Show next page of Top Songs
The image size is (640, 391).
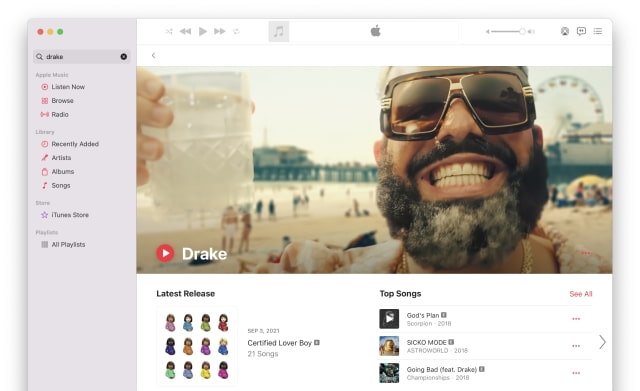click(x=602, y=342)
